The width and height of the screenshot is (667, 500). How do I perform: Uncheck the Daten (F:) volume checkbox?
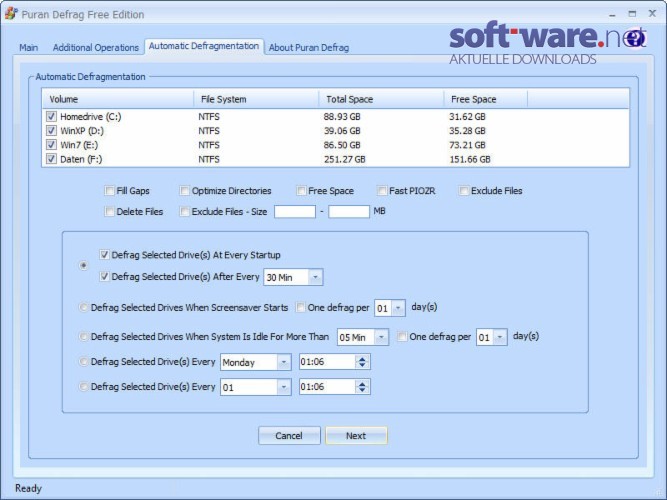click(x=51, y=159)
